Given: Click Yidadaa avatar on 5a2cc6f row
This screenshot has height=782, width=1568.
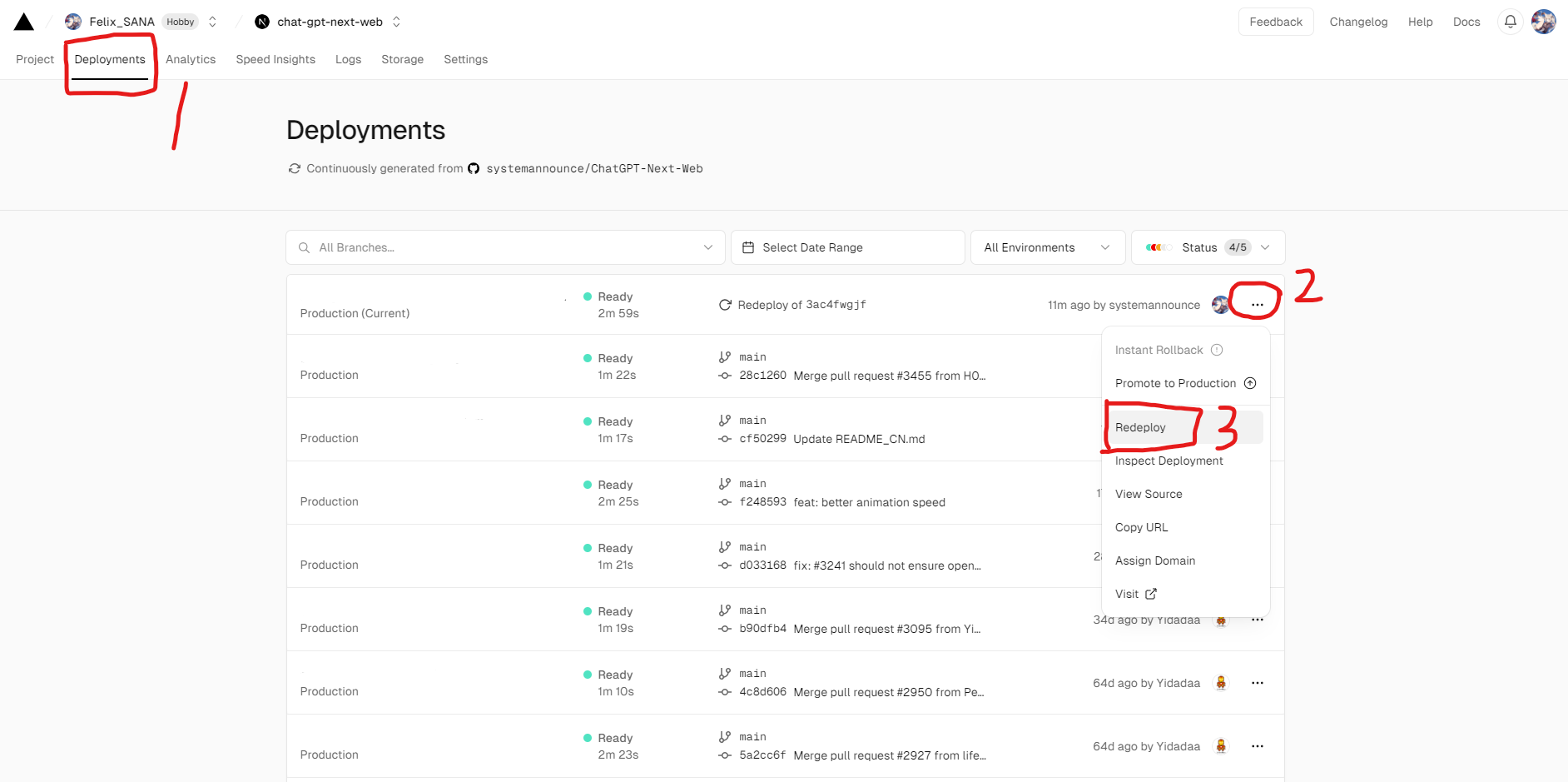Looking at the screenshot, I should pos(1221,746).
